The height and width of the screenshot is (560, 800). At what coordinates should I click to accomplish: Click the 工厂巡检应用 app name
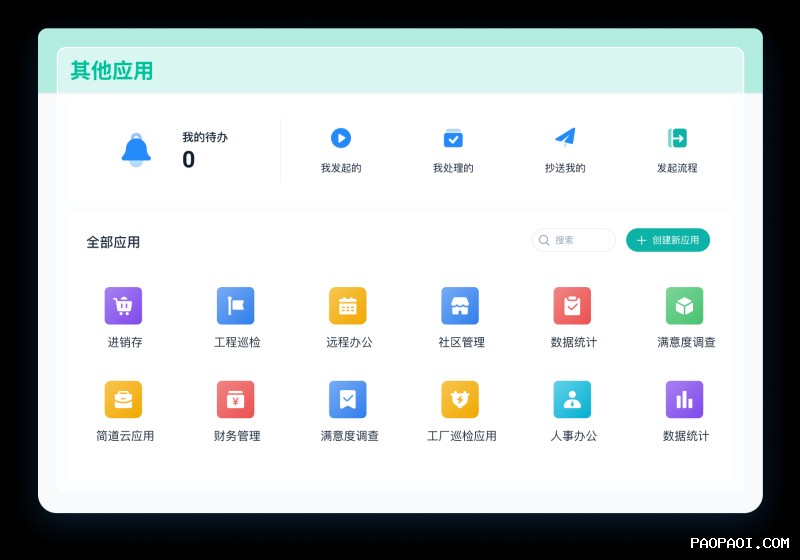tap(462, 436)
